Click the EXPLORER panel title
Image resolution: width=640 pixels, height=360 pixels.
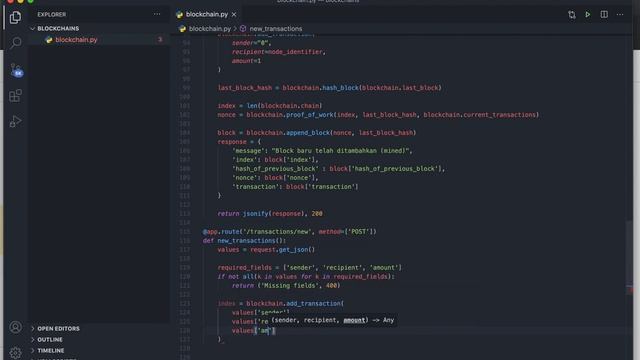(51, 14)
